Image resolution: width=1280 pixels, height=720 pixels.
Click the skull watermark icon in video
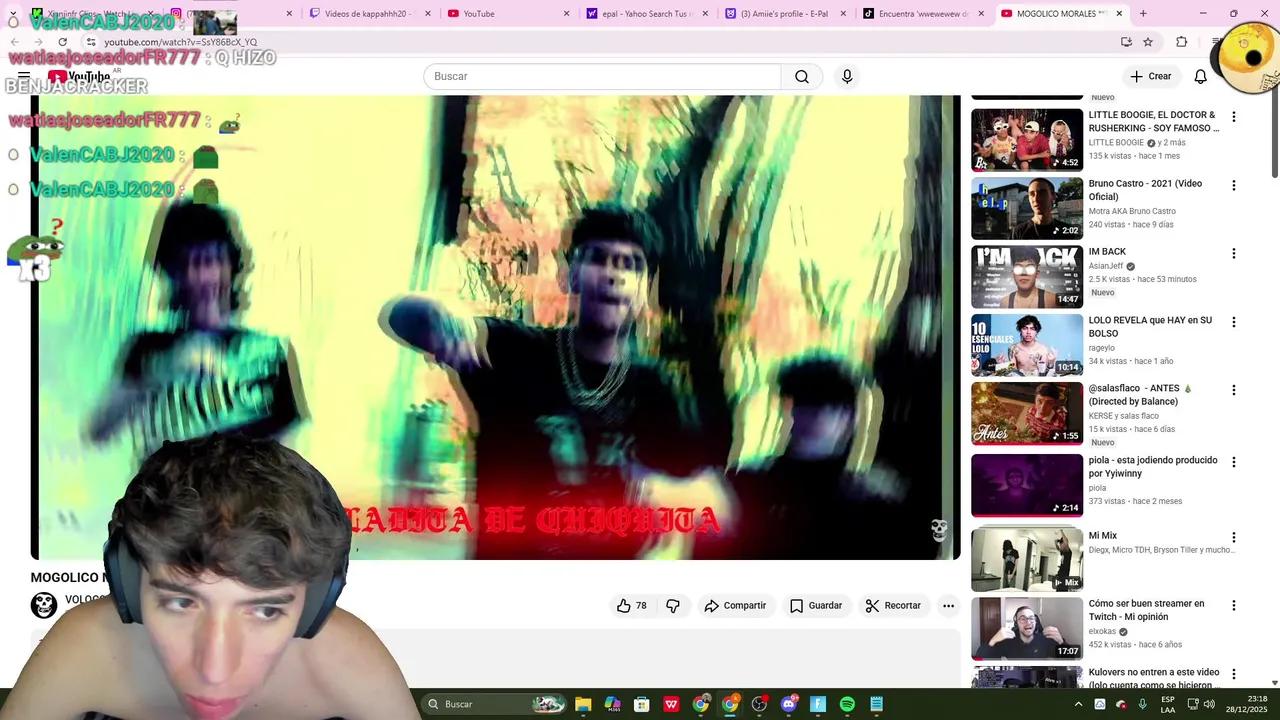click(x=938, y=530)
